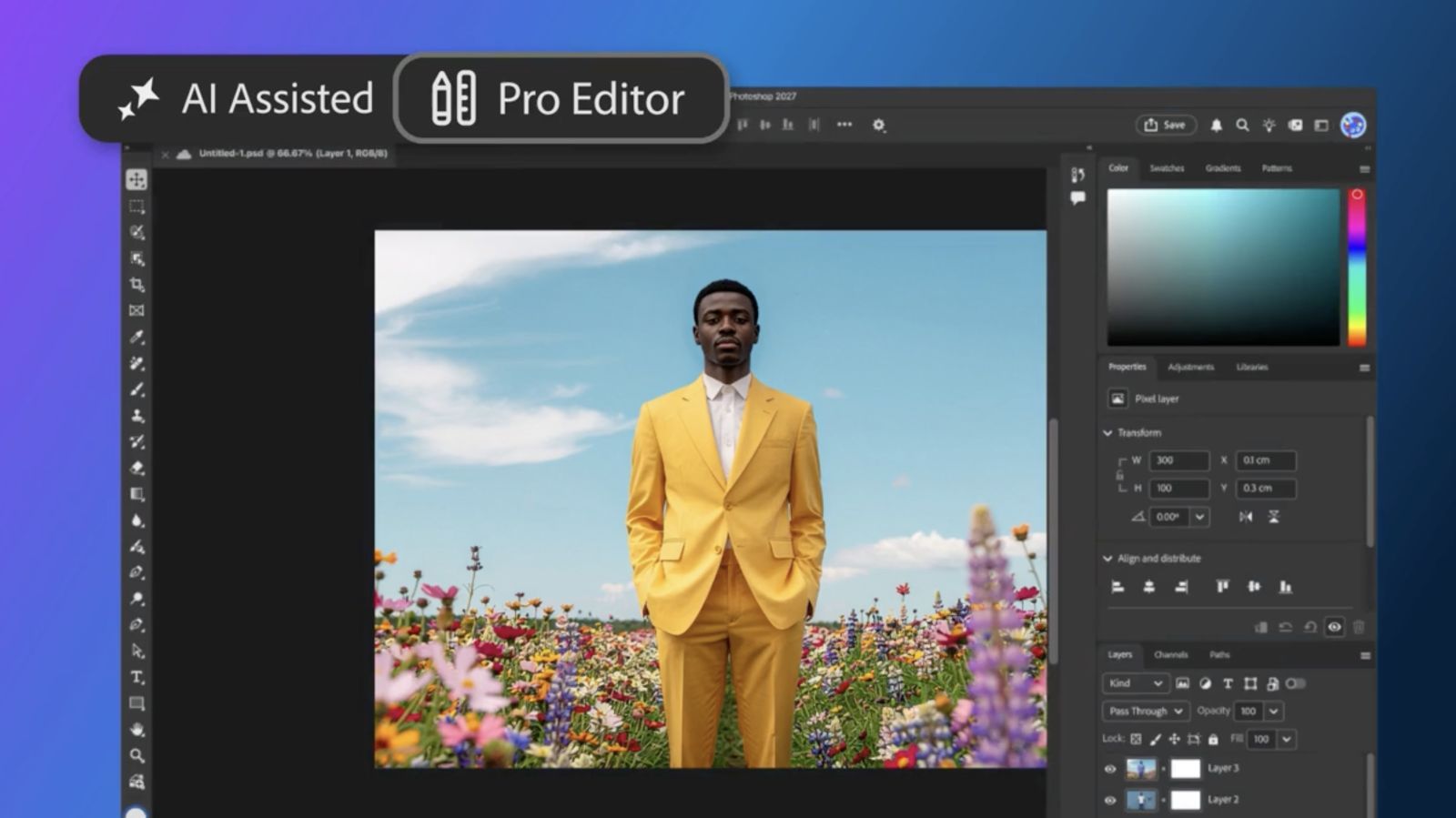Switch to AI Assisted mode
The width and height of the screenshot is (1456, 818).
pos(246,98)
